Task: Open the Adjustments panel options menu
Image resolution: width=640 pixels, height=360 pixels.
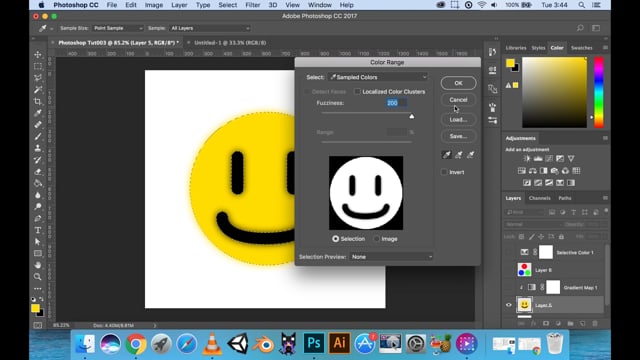Action: tap(605, 138)
